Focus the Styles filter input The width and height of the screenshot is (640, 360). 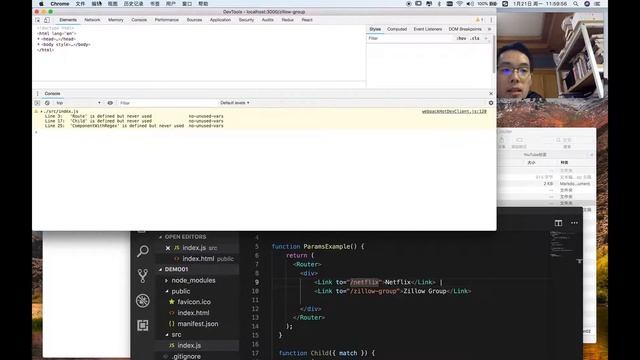pos(410,38)
